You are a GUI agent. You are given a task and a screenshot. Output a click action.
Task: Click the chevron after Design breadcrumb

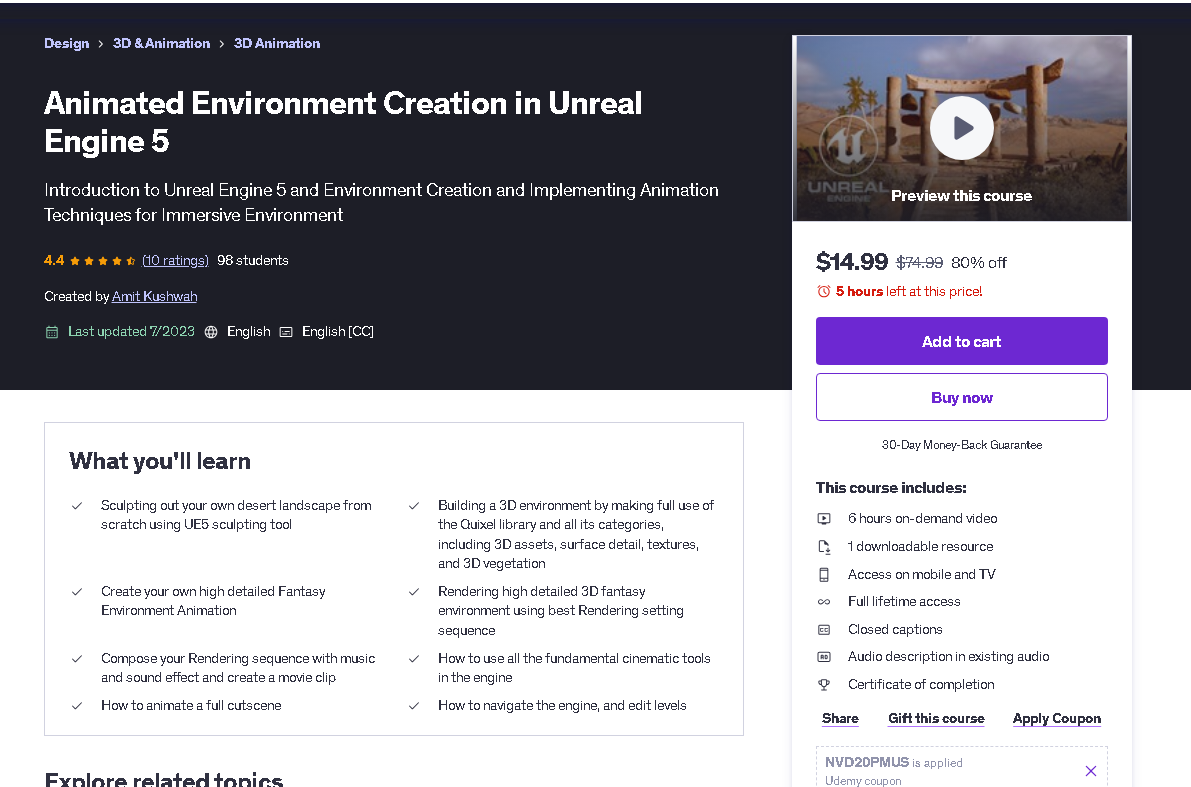click(100, 44)
